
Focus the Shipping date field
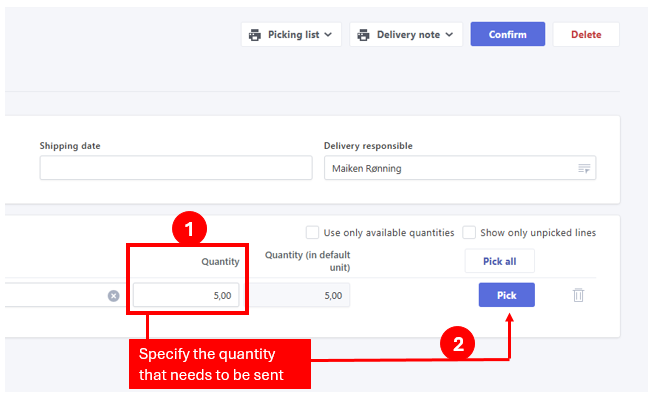click(176, 168)
